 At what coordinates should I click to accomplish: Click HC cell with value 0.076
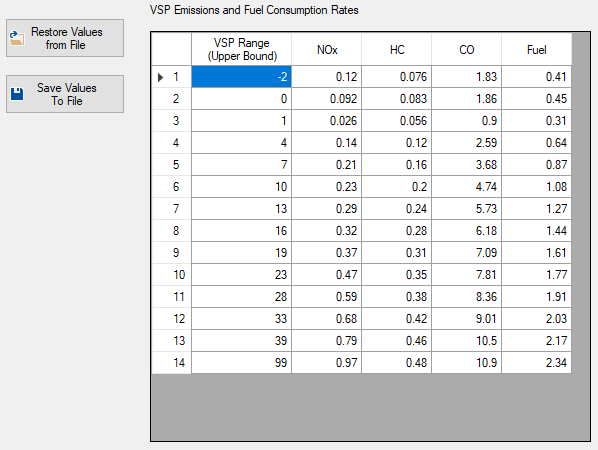tap(397, 77)
